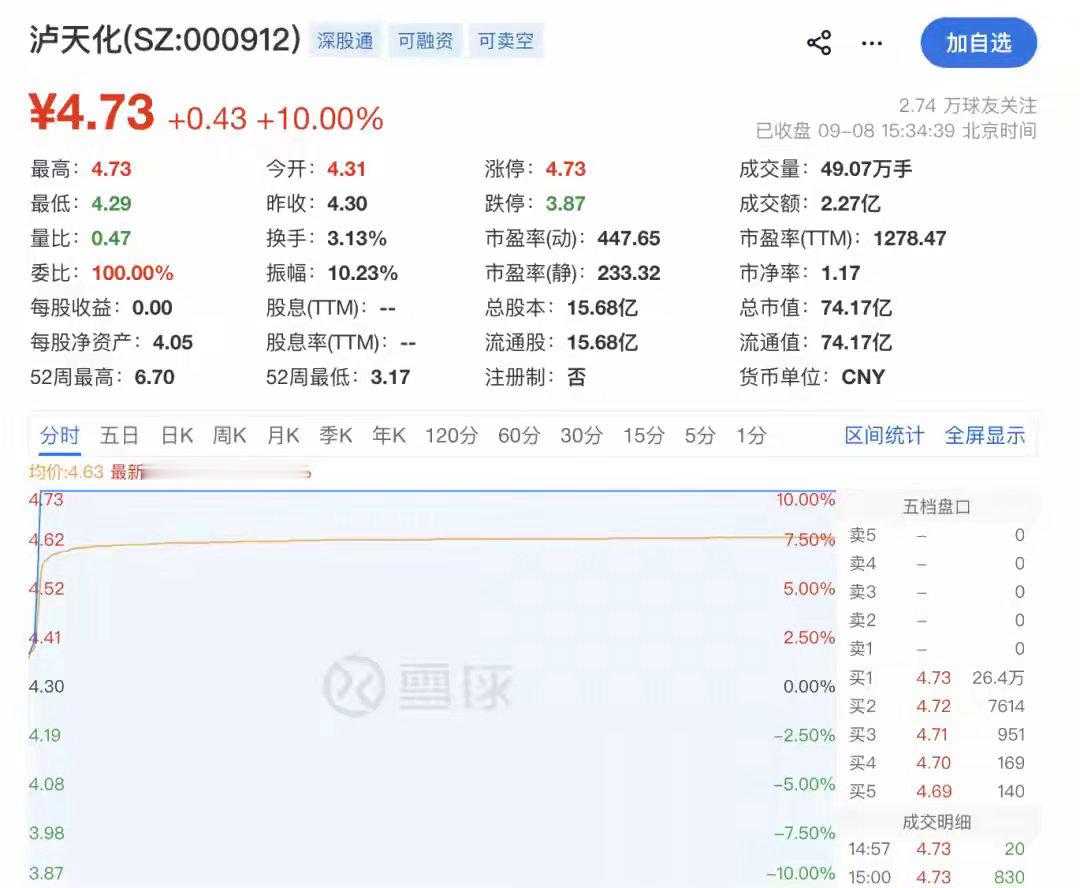
Task: Click the 可卖空 tag
Action: [x=506, y=41]
